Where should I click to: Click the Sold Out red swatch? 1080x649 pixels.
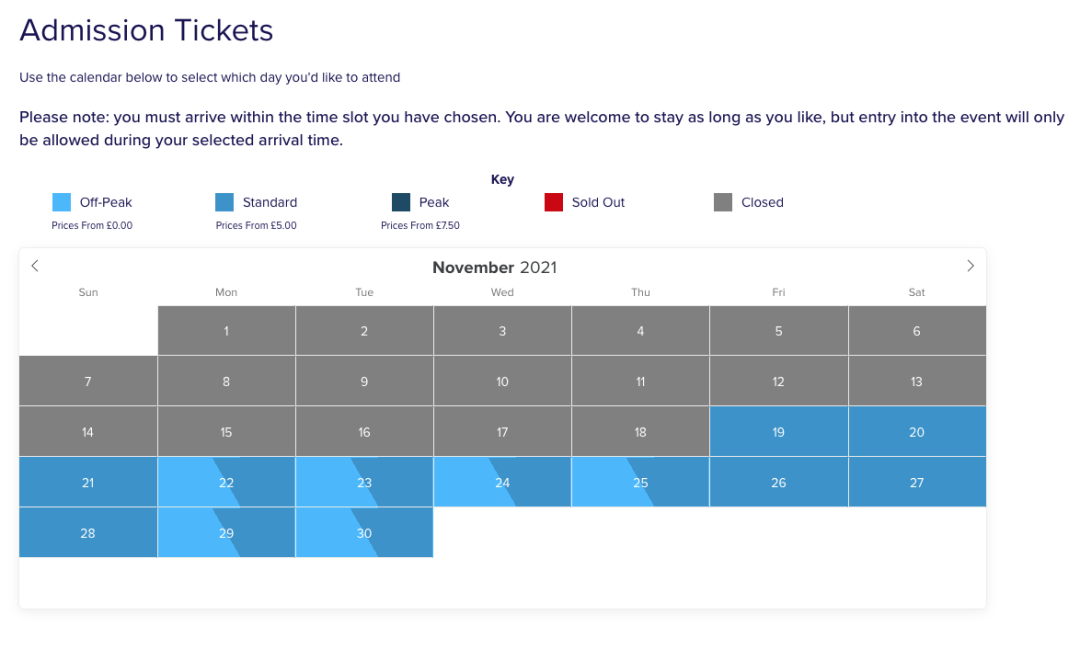[554, 203]
